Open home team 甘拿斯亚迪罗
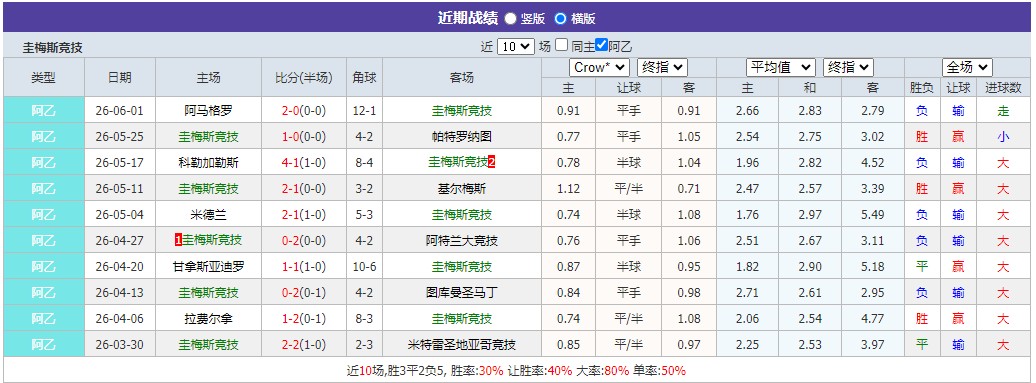1036x383 pixels. click(x=208, y=267)
